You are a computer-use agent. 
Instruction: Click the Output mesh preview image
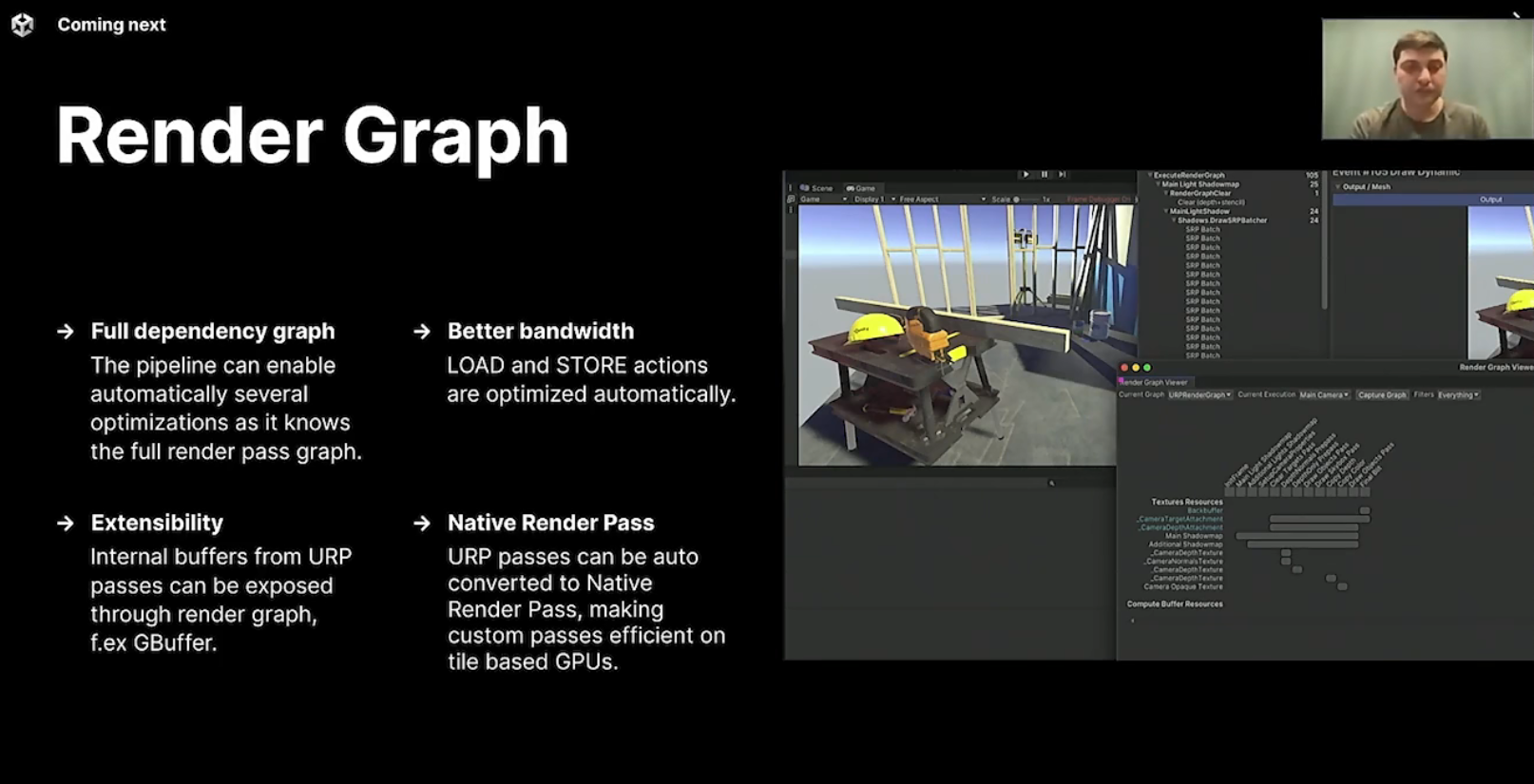(x=1500, y=283)
